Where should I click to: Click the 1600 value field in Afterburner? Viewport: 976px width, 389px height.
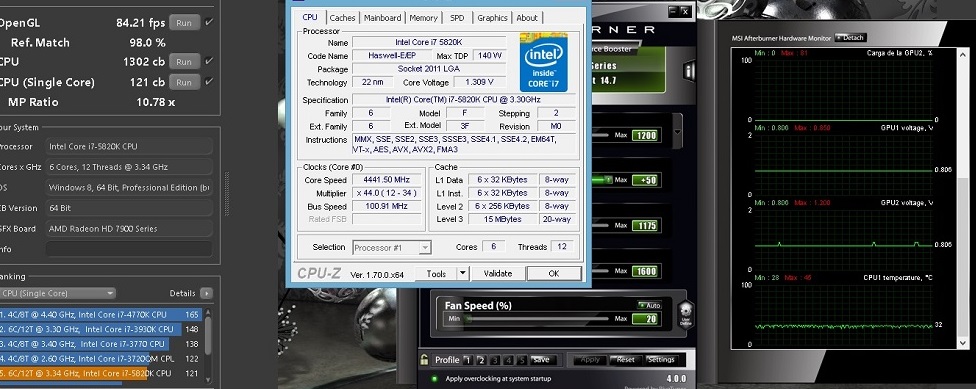tap(645, 271)
